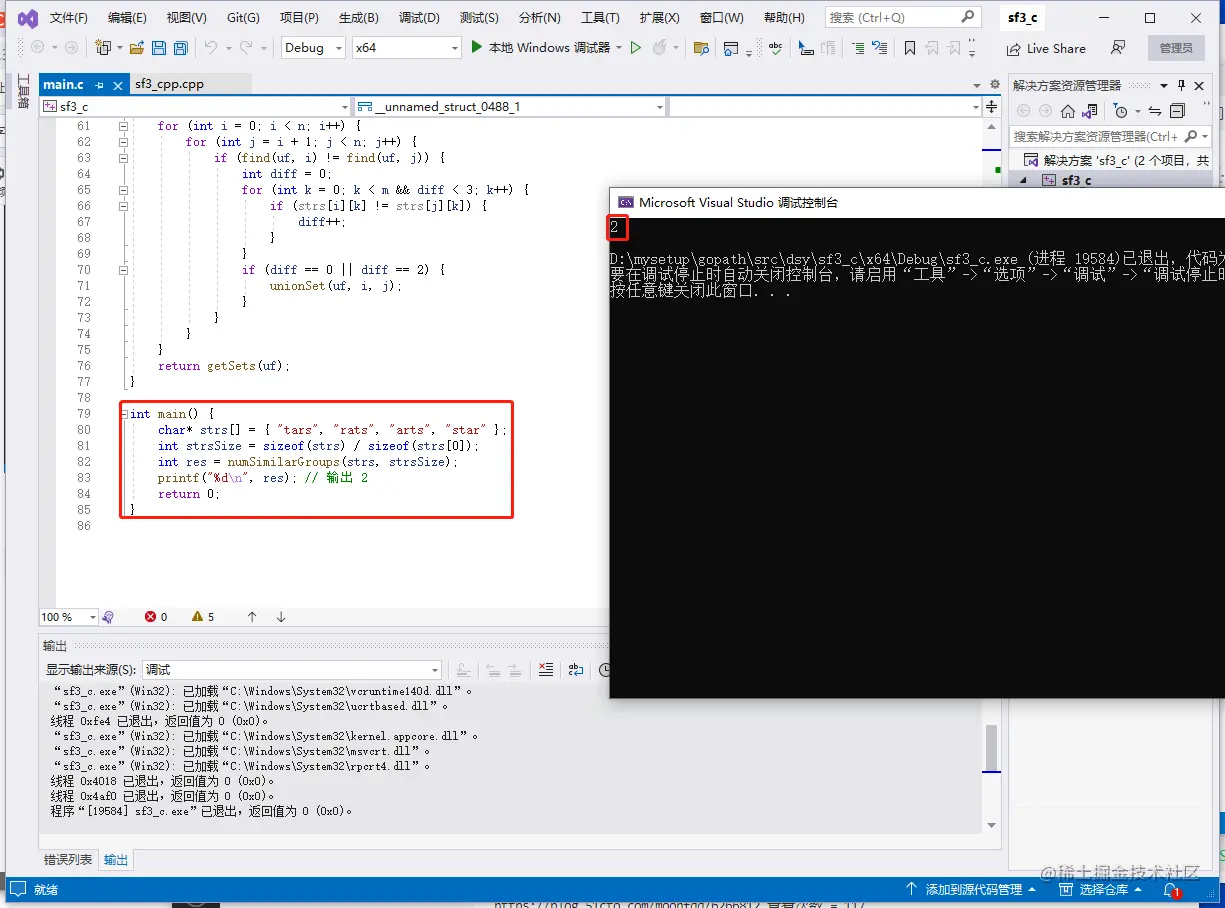1225x908 pixels.
Task: Open the Debug configuration dropdown
Action: click(312, 48)
